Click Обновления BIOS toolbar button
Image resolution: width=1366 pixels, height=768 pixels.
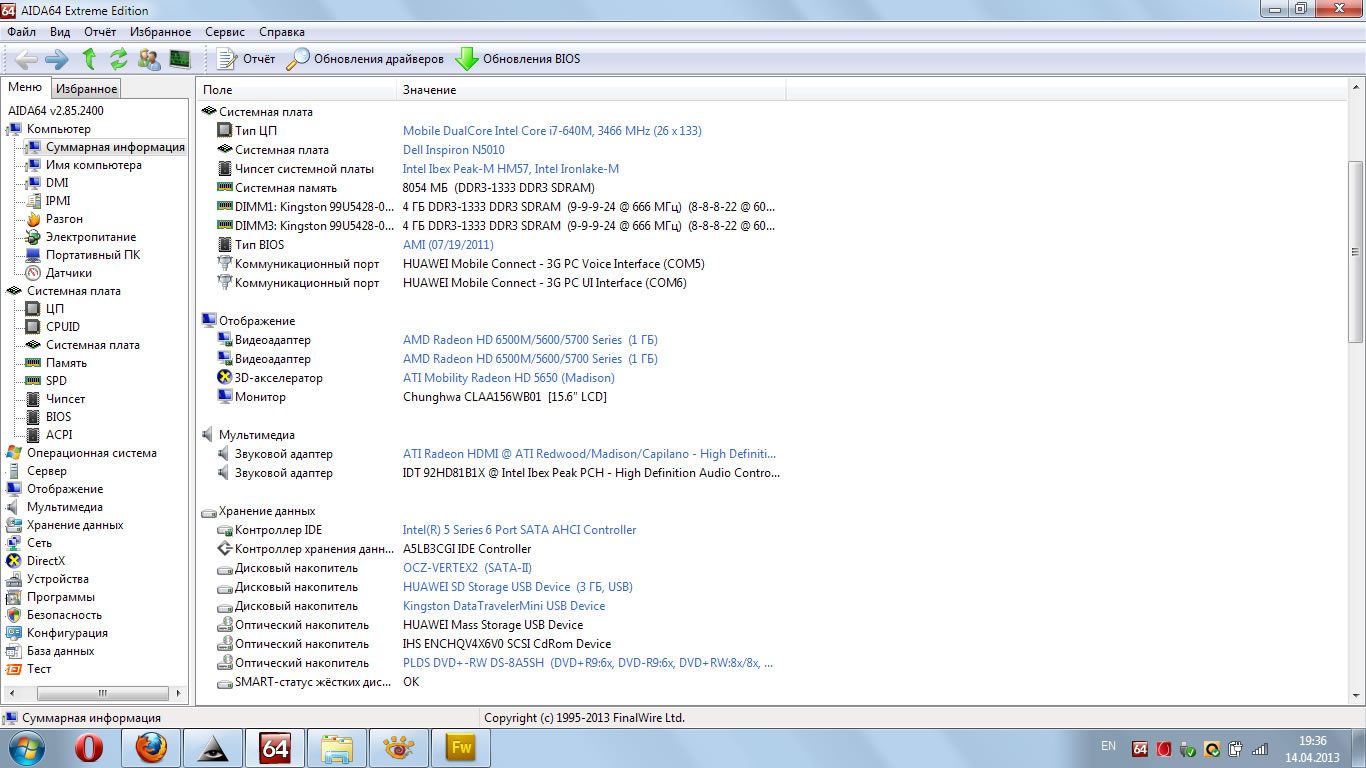pyautogui.click(x=518, y=59)
